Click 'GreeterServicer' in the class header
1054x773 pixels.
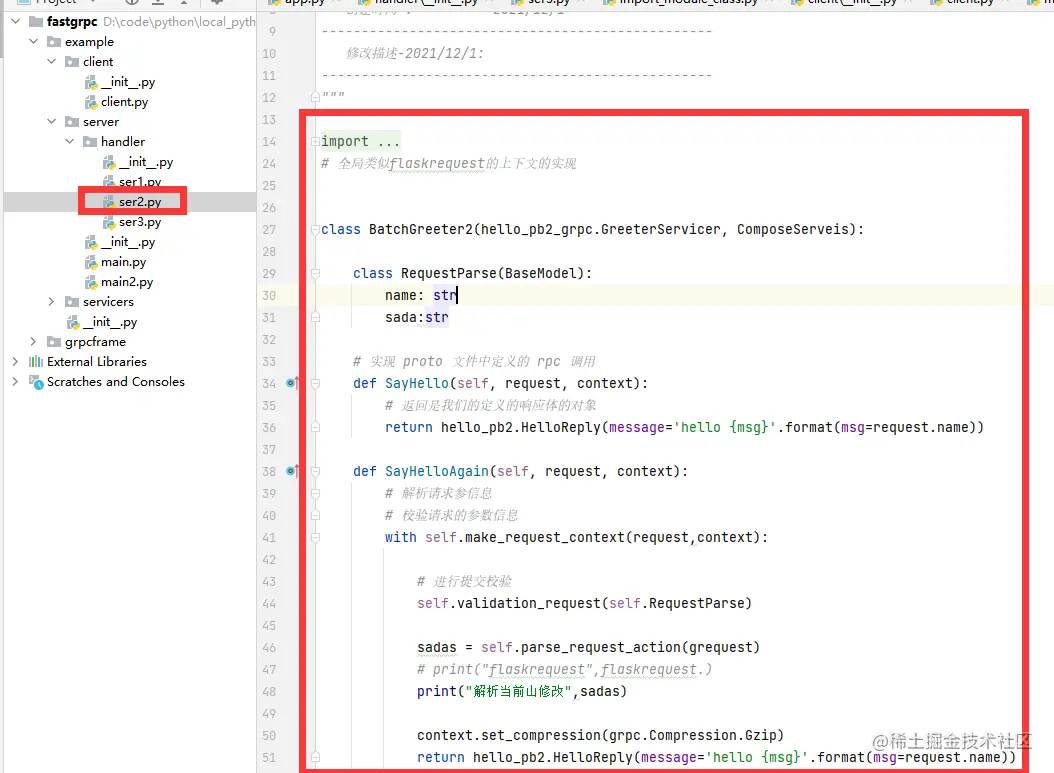click(661, 229)
